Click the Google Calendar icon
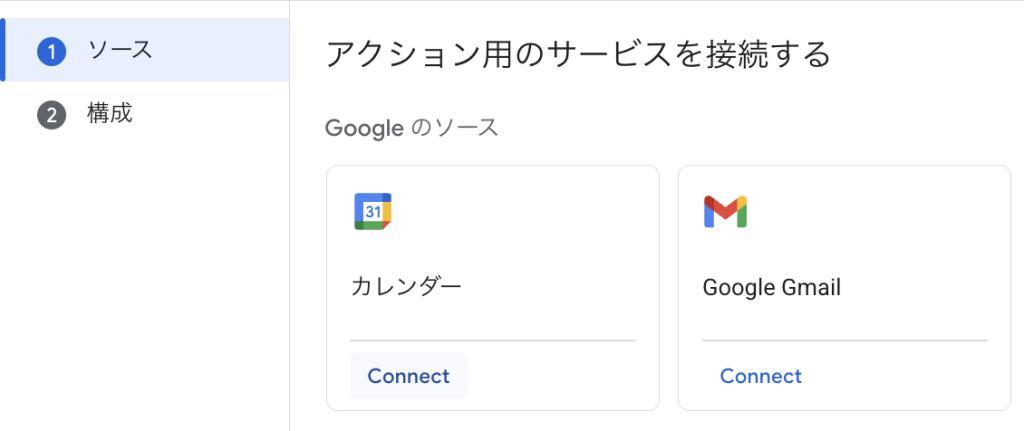The image size is (1024, 431). [x=372, y=211]
